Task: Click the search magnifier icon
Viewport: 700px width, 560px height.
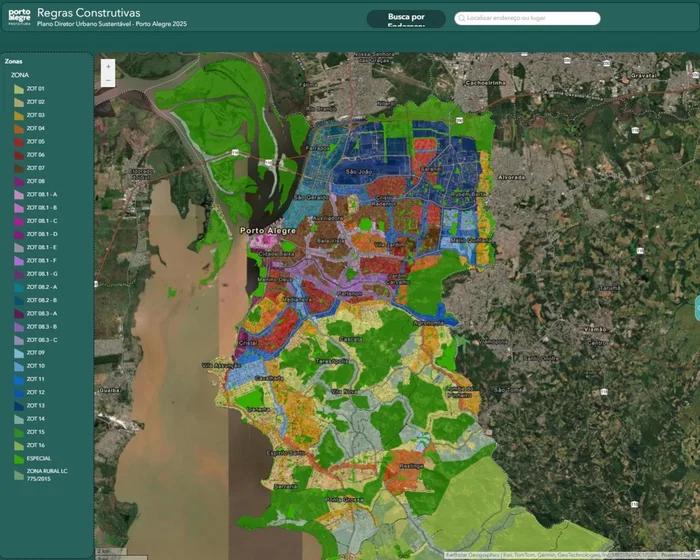Action: (x=462, y=18)
